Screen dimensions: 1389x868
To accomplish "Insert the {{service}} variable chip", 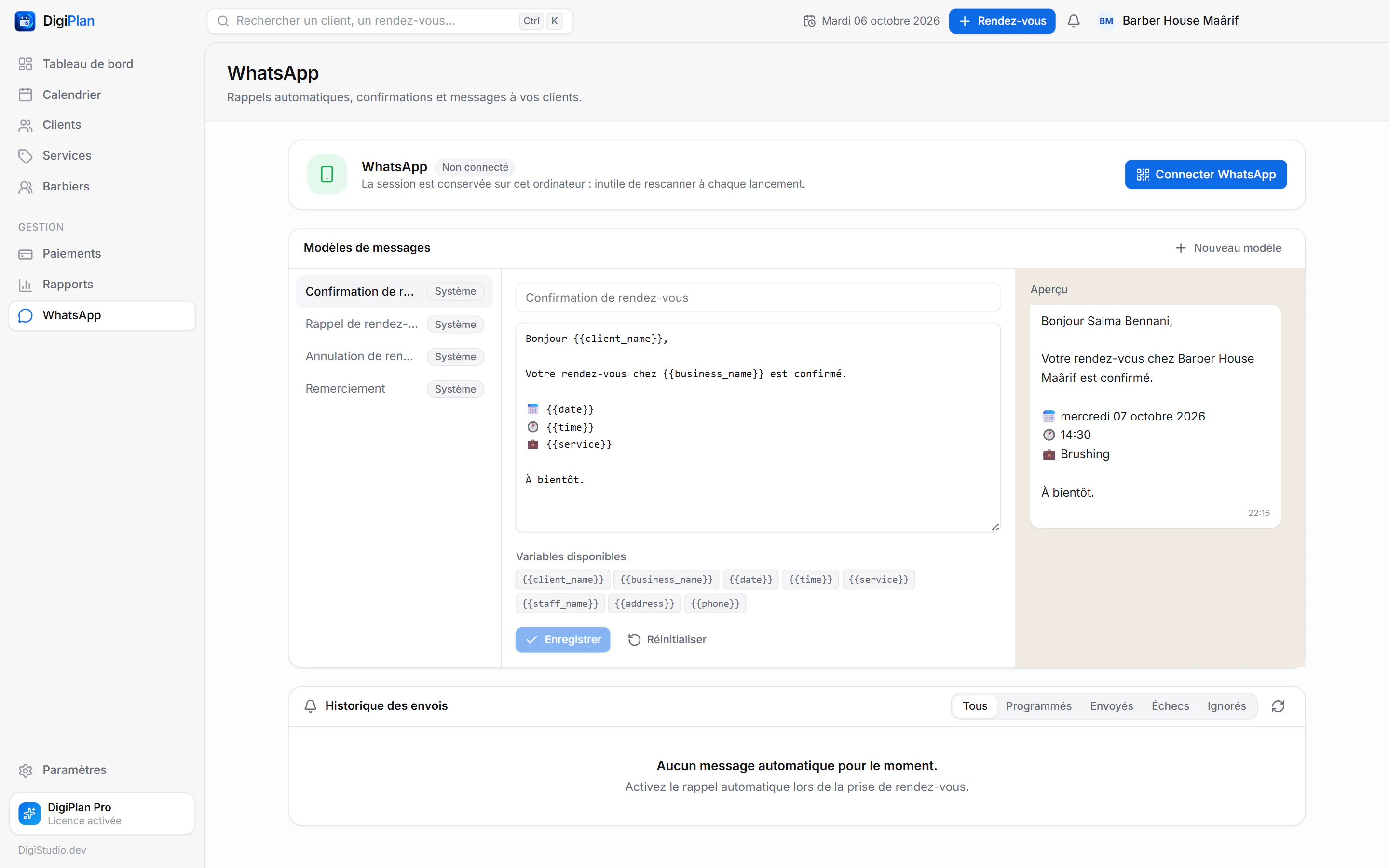I will [x=878, y=579].
